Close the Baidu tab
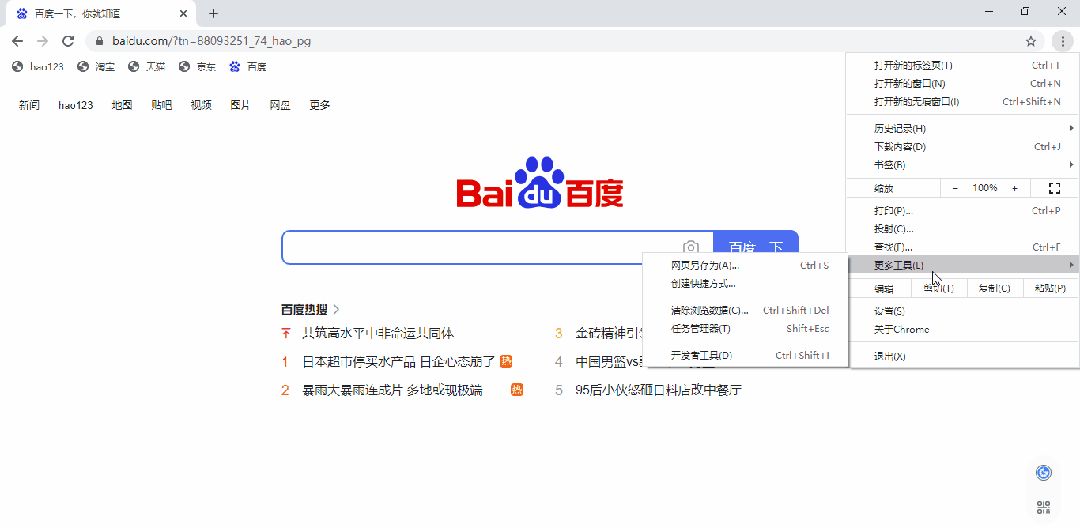 pos(183,13)
